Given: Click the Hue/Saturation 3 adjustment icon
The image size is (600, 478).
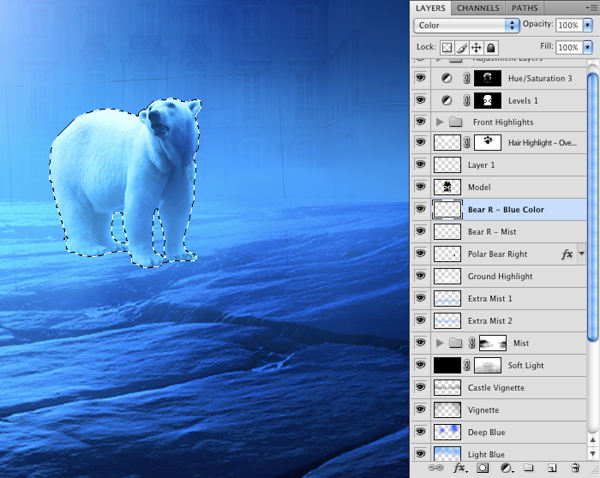Looking at the screenshot, I should point(447,78).
